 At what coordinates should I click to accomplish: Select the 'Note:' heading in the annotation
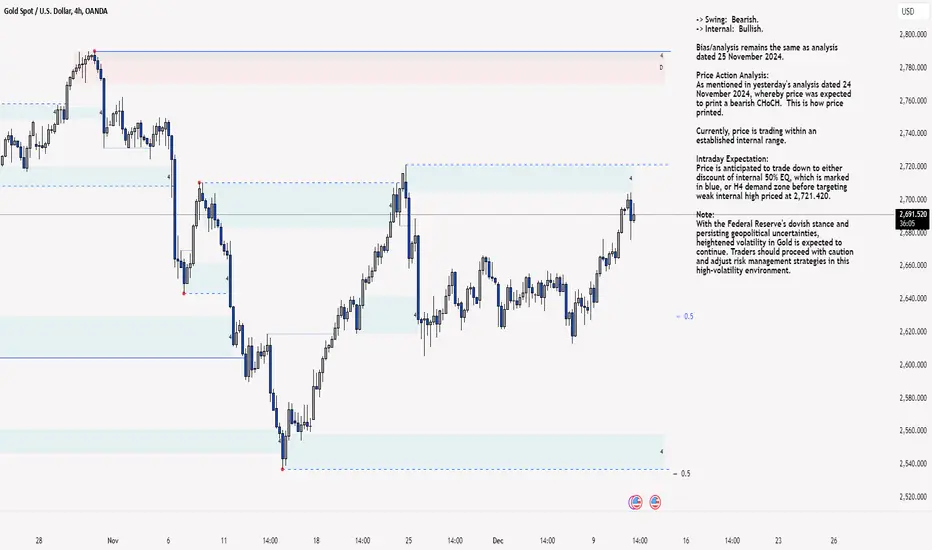[x=705, y=214]
